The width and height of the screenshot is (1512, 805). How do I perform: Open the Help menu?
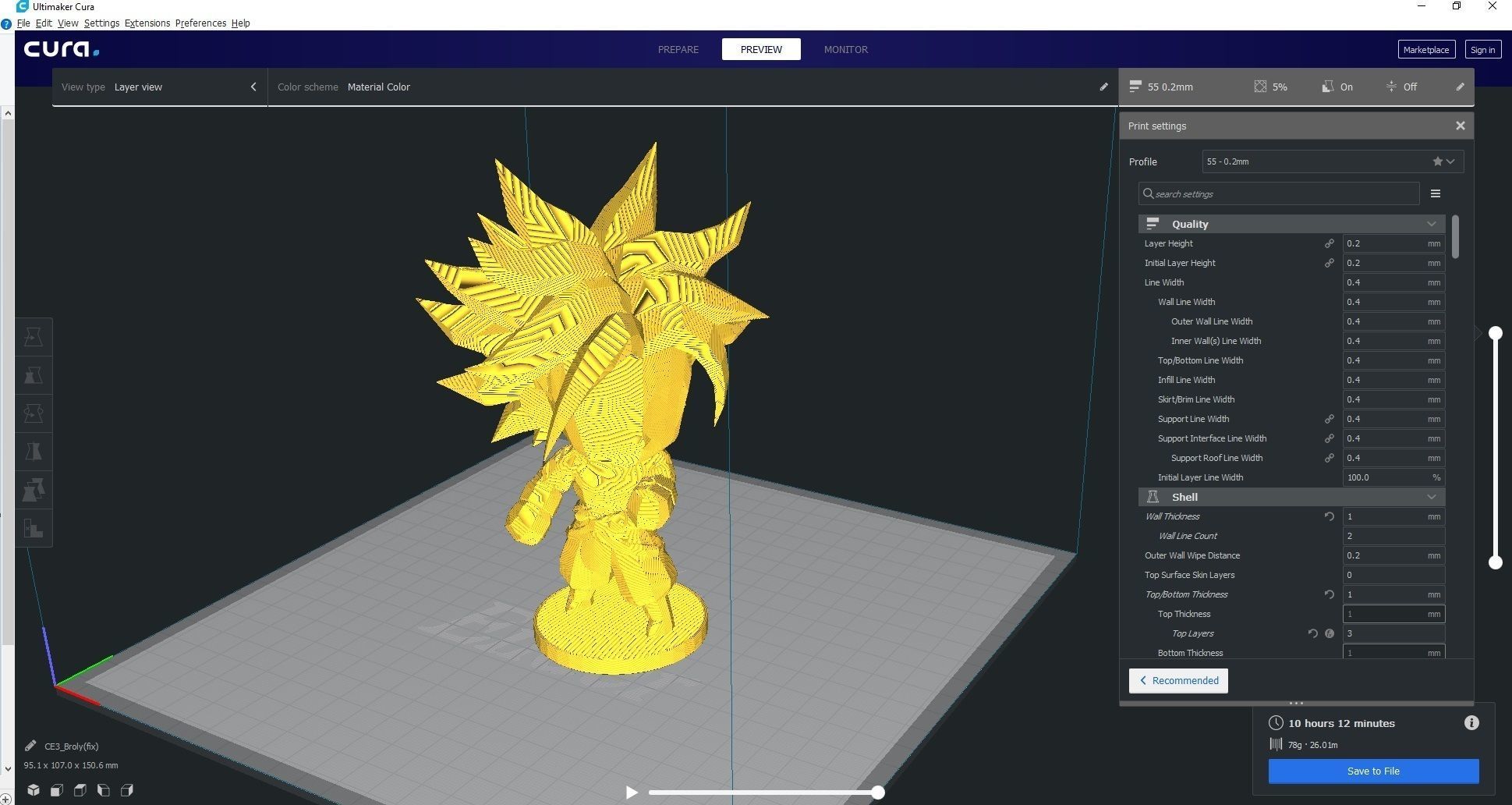[240, 23]
